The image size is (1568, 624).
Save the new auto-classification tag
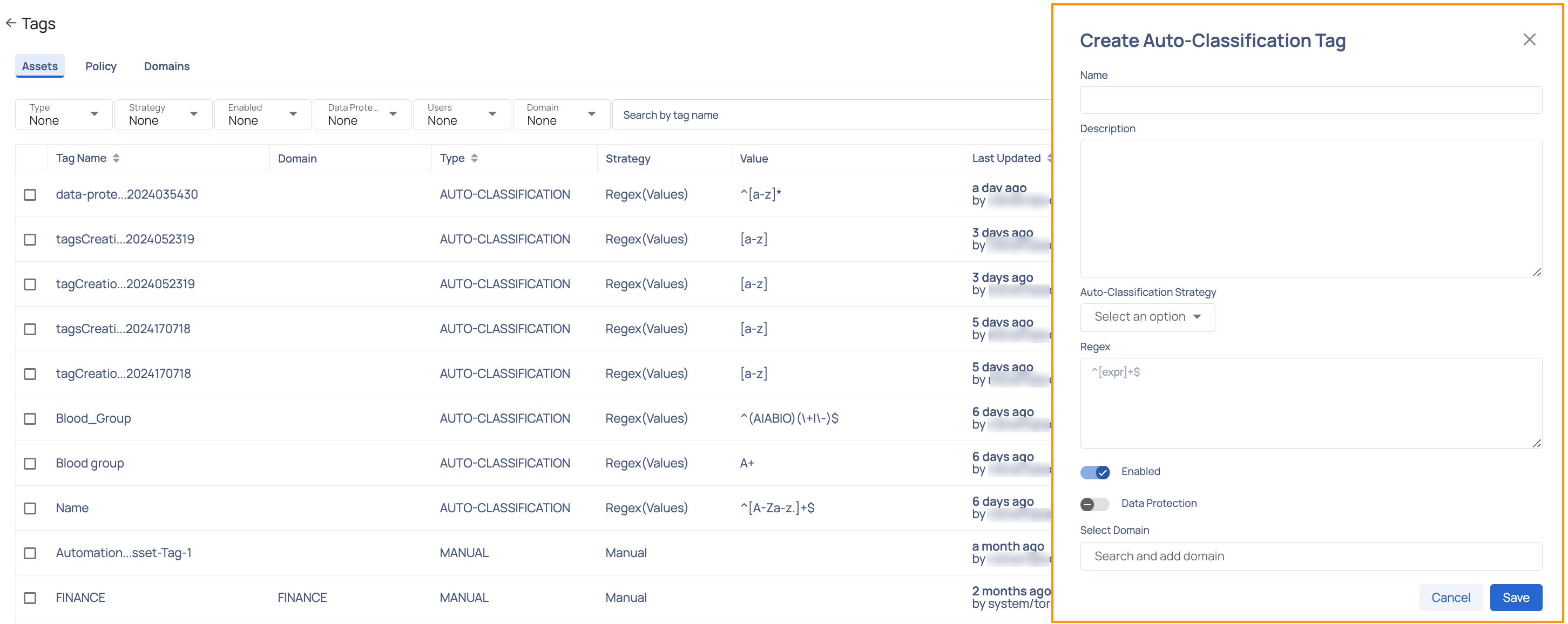pyautogui.click(x=1516, y=598)
